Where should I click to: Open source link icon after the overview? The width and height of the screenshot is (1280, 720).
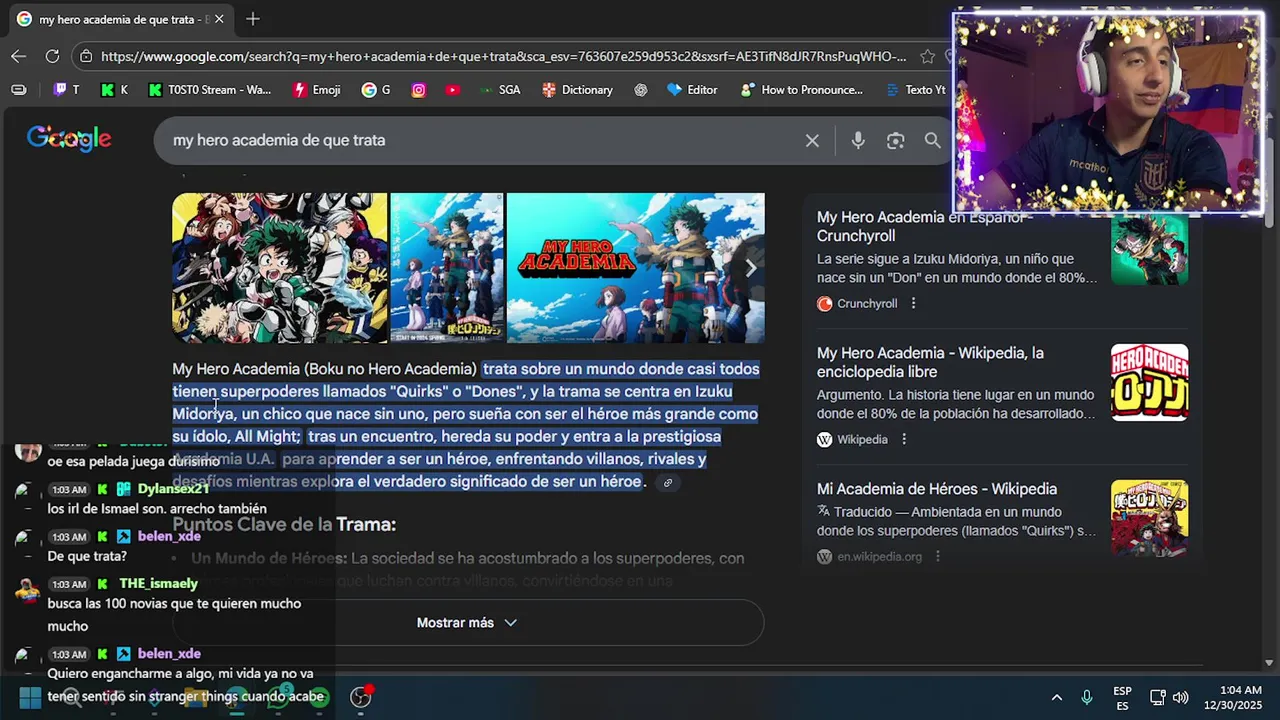tap(668, 483)
